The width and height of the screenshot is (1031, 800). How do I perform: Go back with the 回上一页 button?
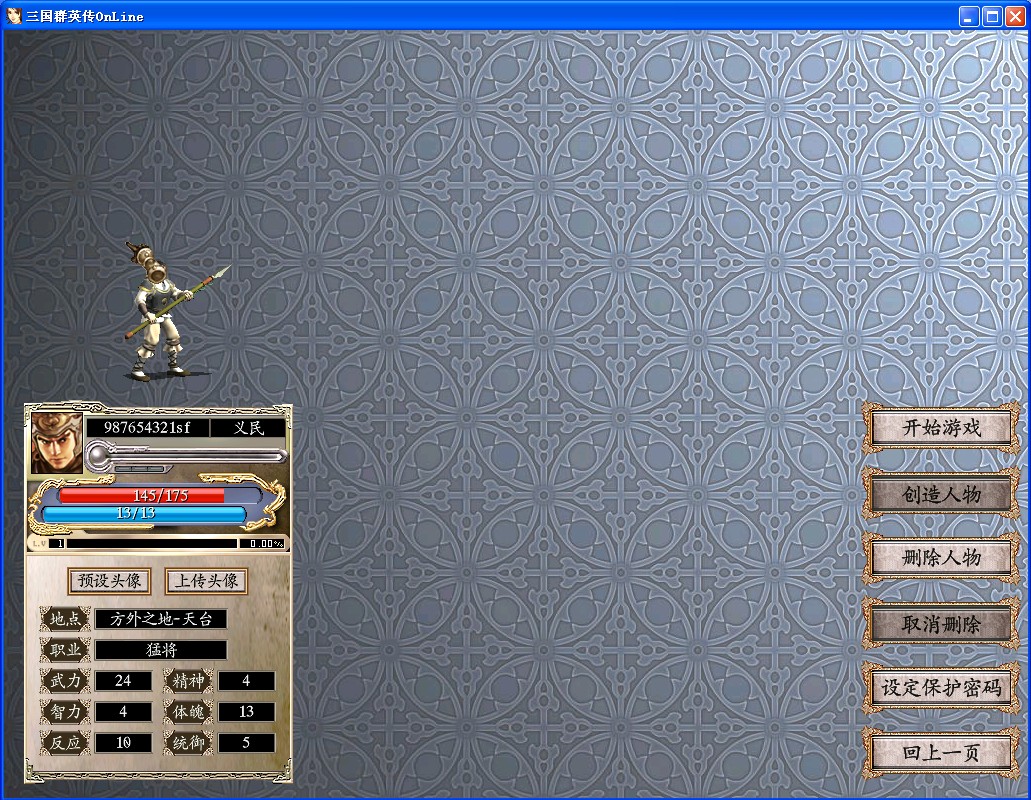[x=941, y=753]
